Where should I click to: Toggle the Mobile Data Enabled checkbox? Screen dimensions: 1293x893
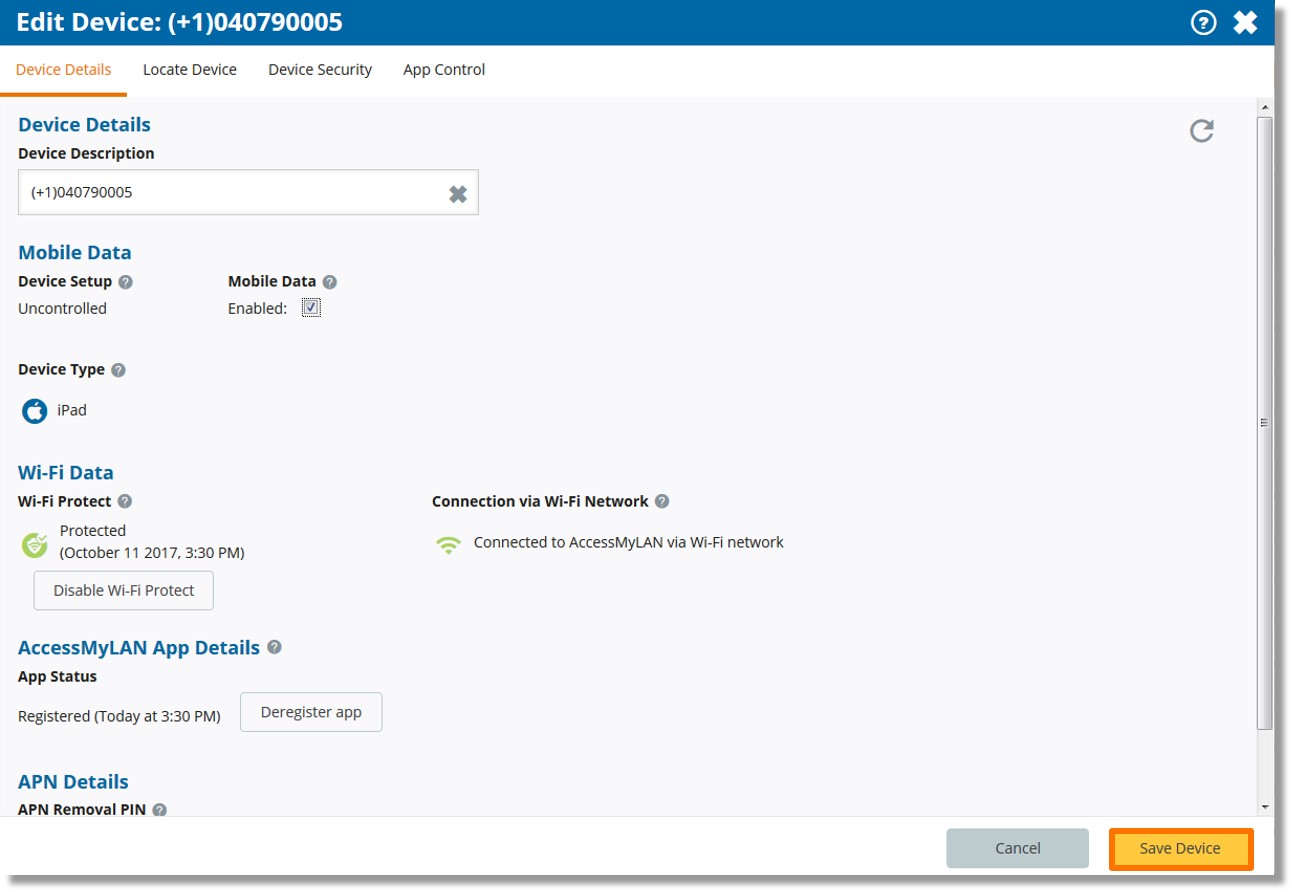point(311,308)
